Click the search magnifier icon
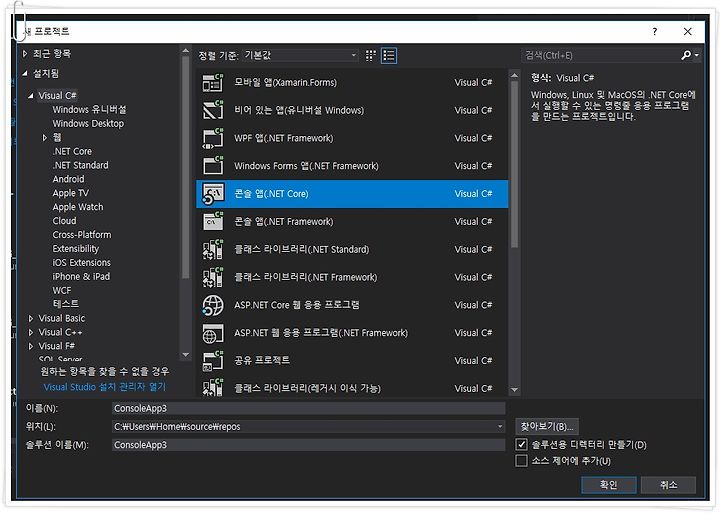 coord(686,55)
